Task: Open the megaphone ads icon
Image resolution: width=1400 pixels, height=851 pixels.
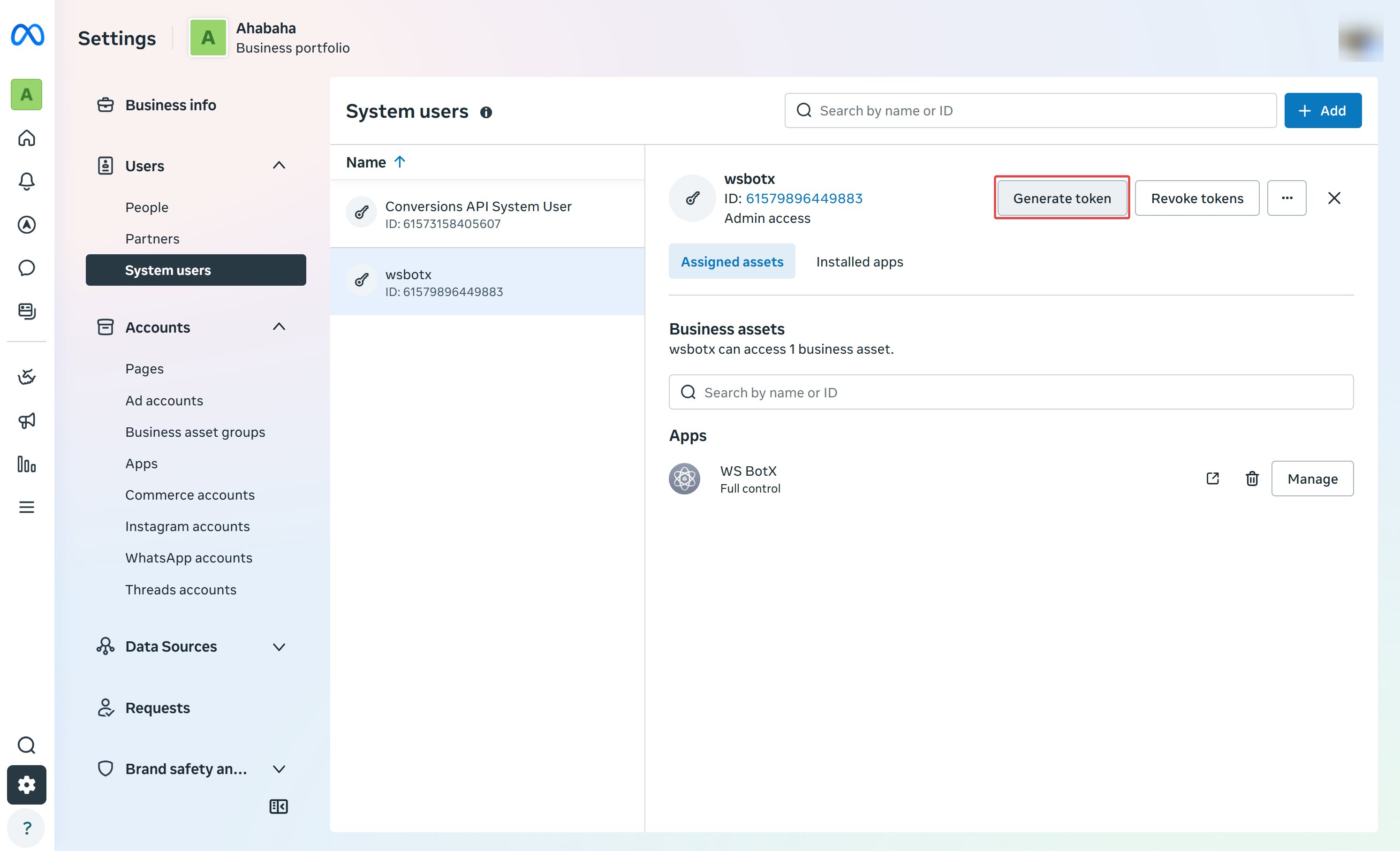Action: [x=27, y=421]
